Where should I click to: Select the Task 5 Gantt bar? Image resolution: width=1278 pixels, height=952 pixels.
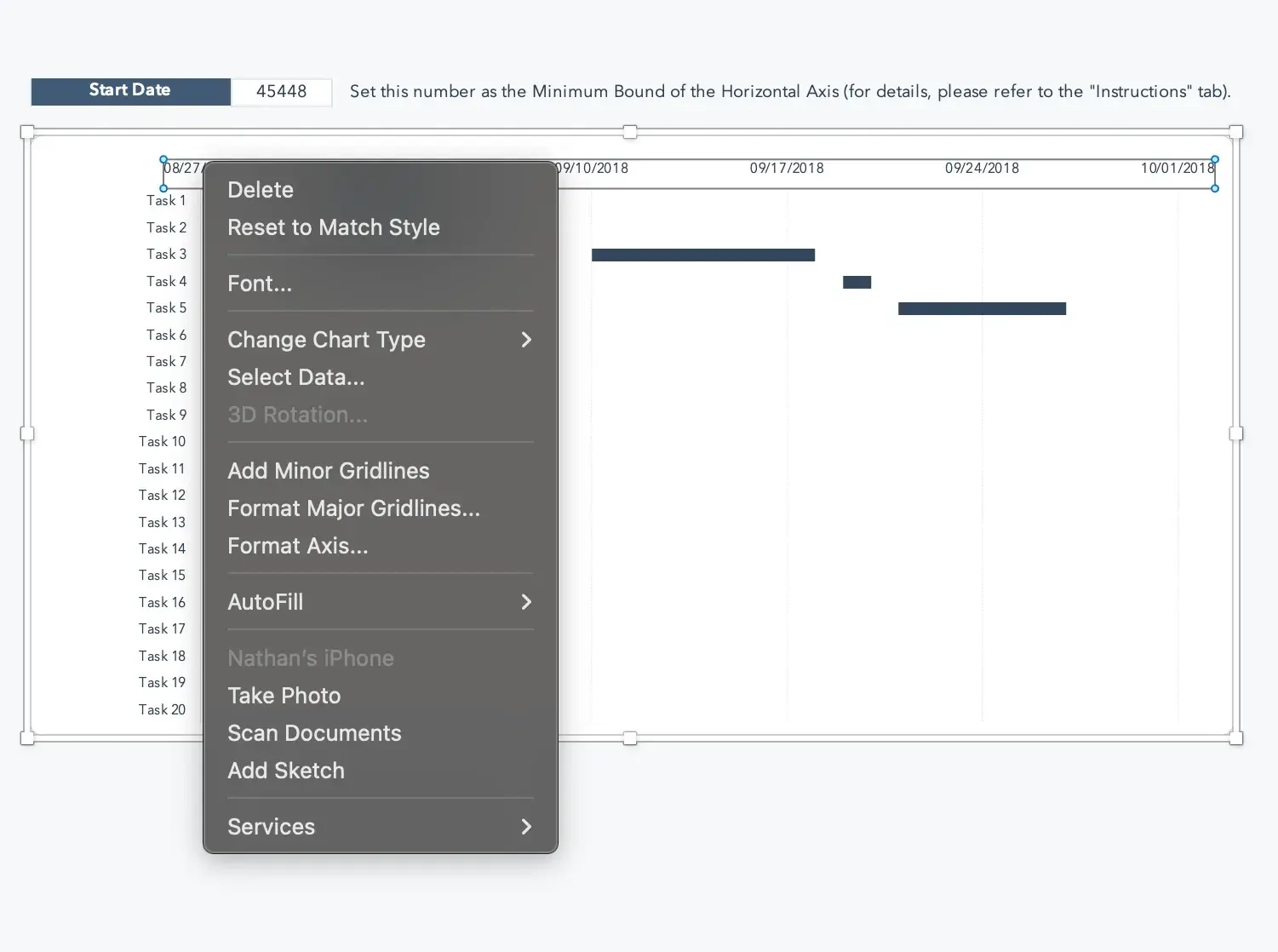point(981,308)
